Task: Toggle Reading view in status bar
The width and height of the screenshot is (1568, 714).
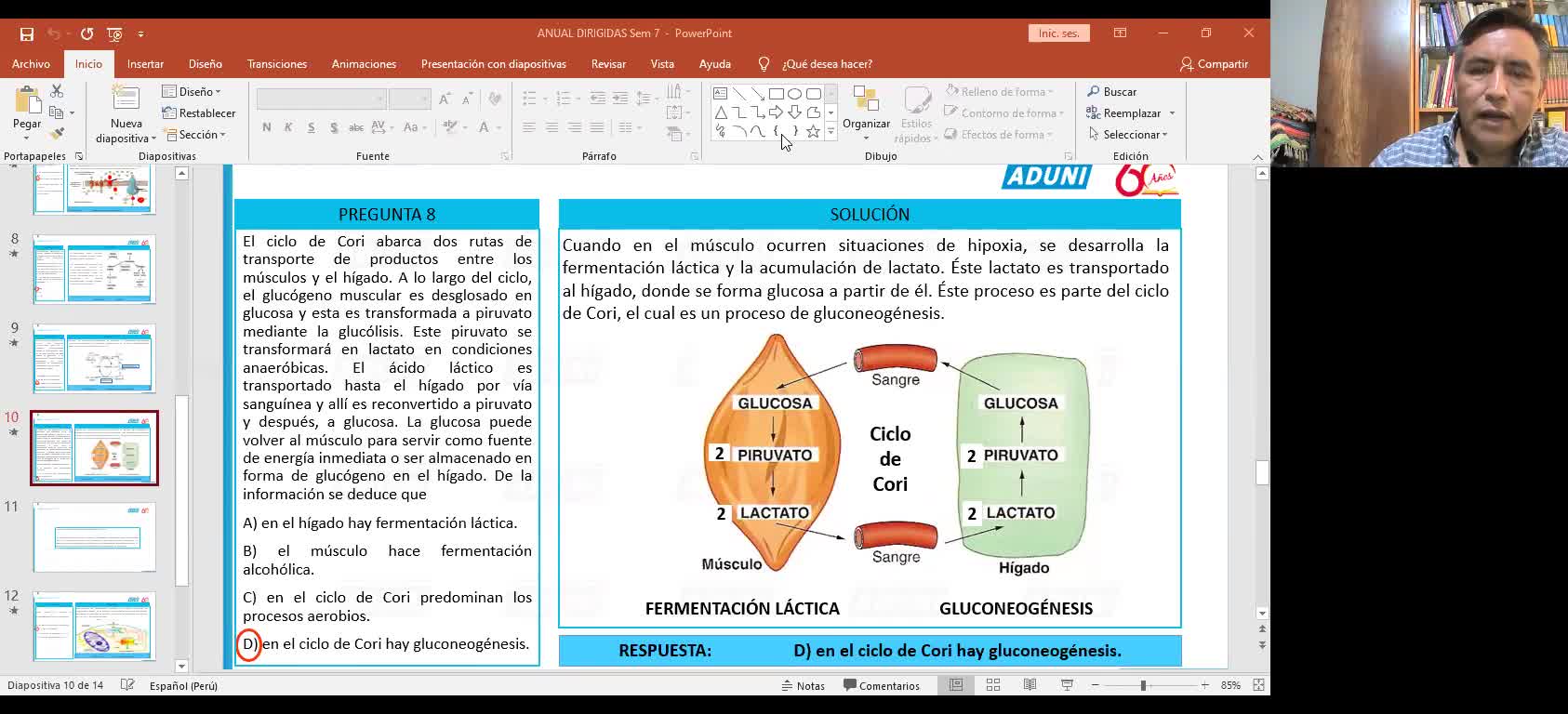Action: coord(1030,685)
